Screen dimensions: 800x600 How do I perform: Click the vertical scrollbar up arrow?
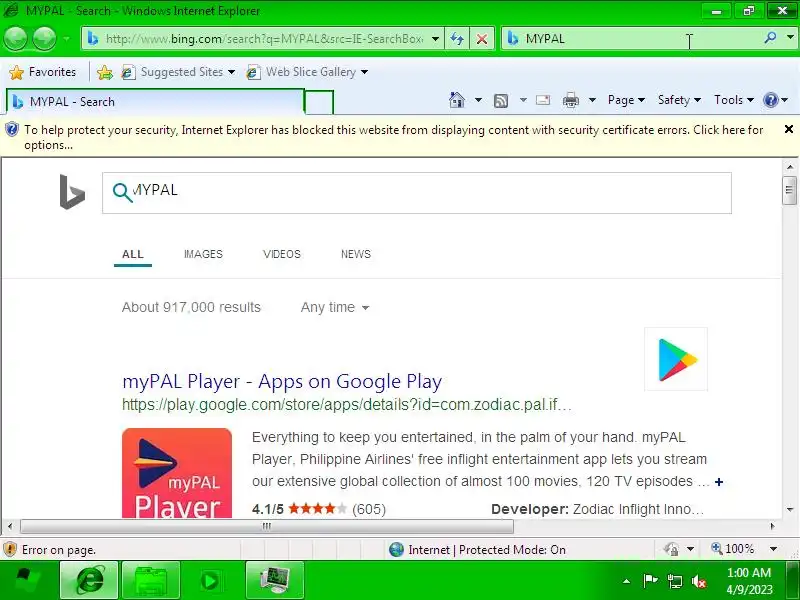[790, 167]
